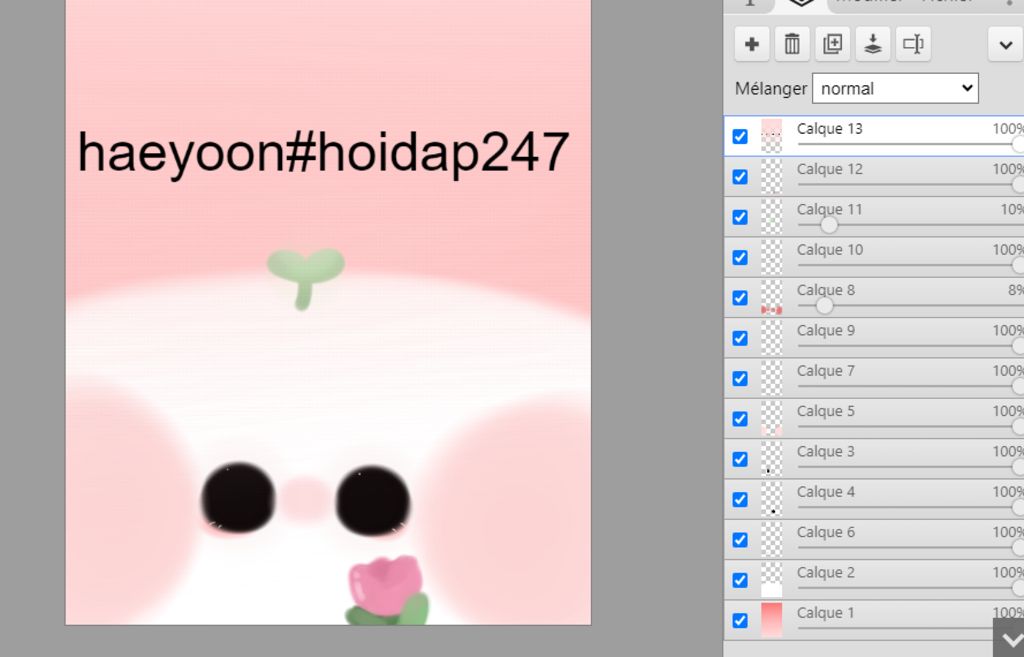The image size is (1024, 657).
Task: Adjust the Calque 8 opacity slider handle
Action: [x=825, y=305]
